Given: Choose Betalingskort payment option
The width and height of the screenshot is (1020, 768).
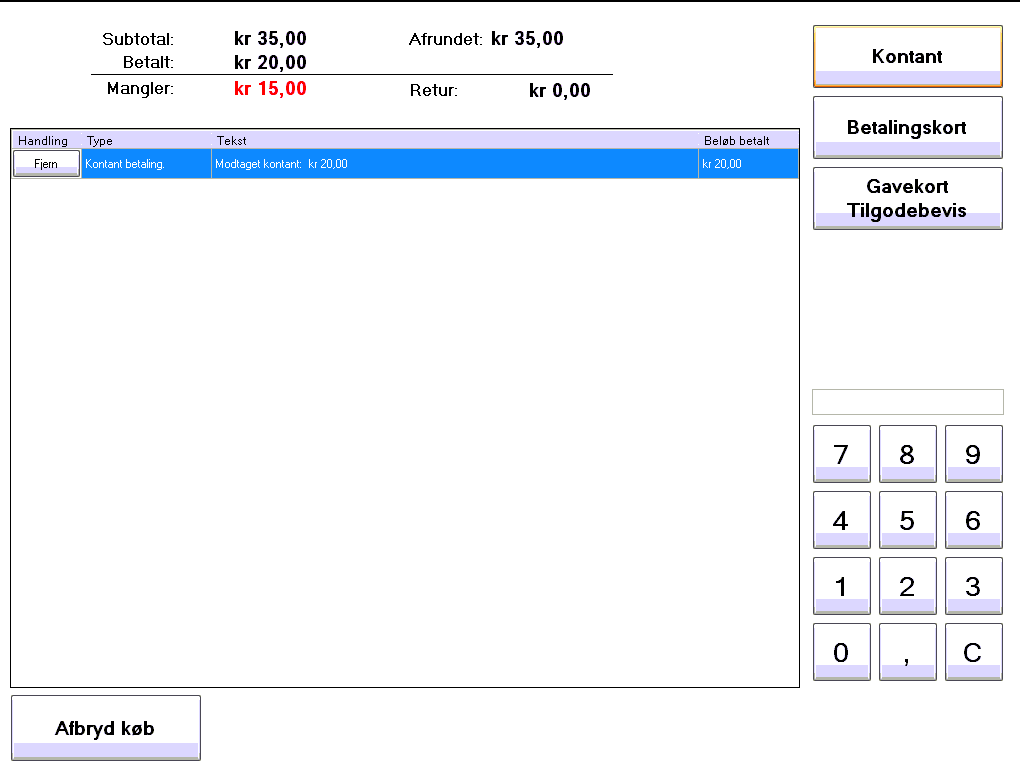Looking at the screenshot, I should coord(907,128).
